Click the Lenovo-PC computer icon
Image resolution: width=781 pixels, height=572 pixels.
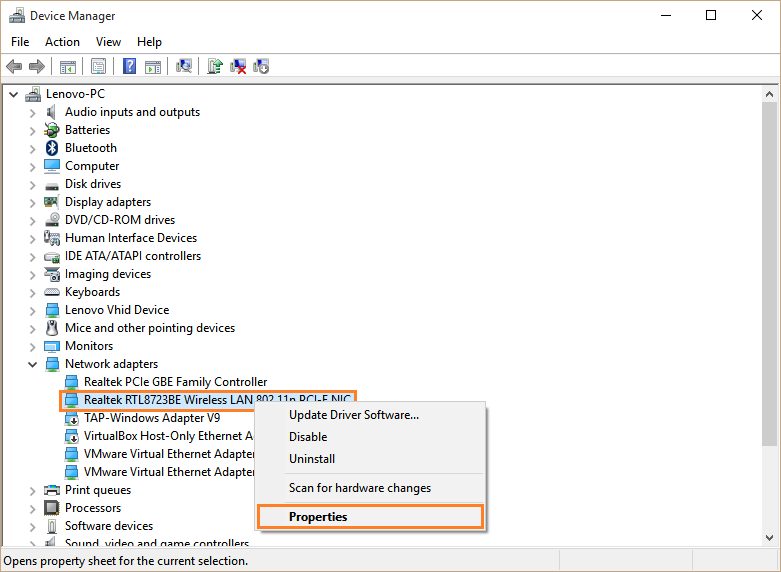(x=33, y=94)
